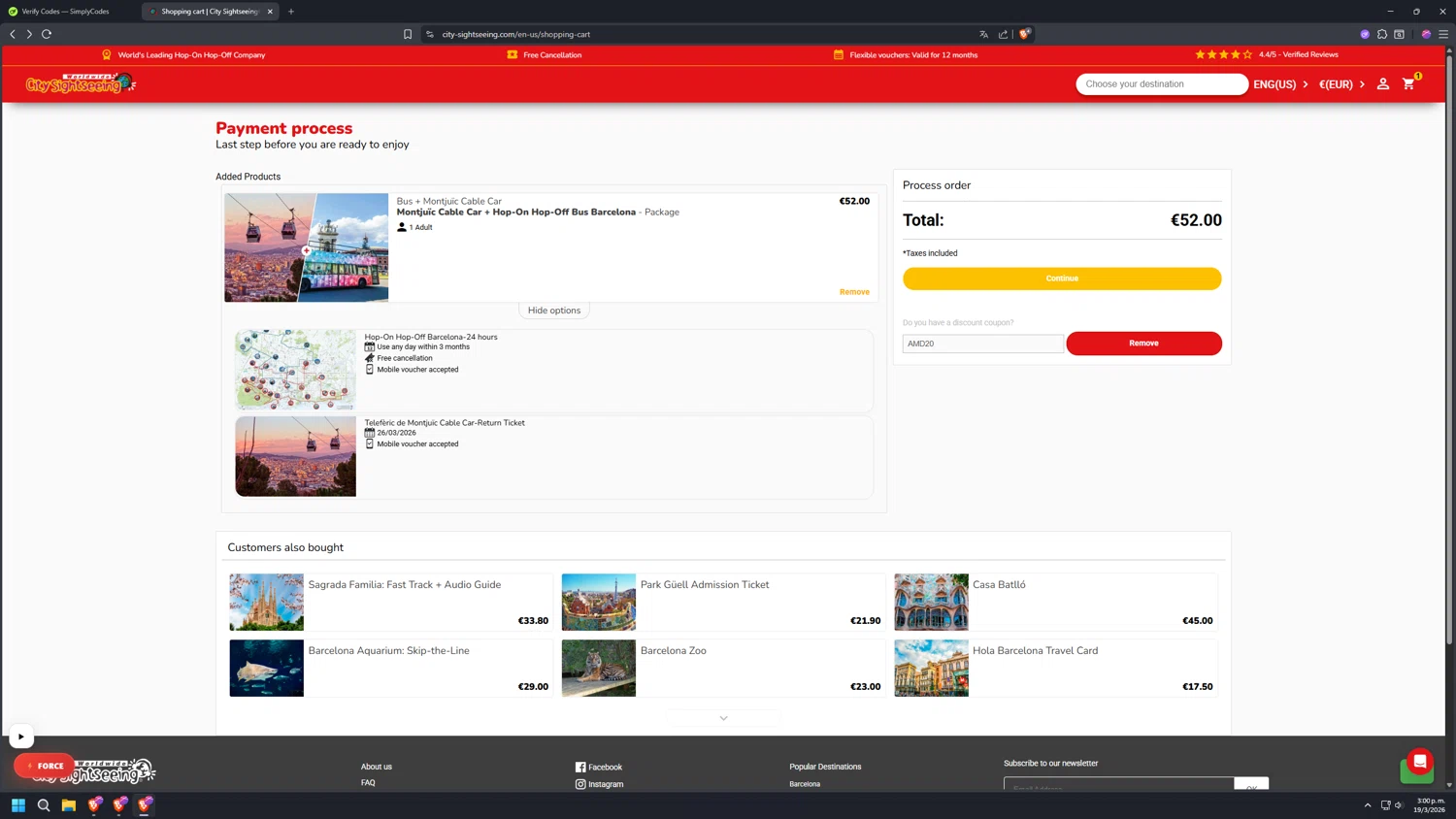Open a new browser tab
The height and width of the screenshot is (819, 1456).
click(291, 12)
